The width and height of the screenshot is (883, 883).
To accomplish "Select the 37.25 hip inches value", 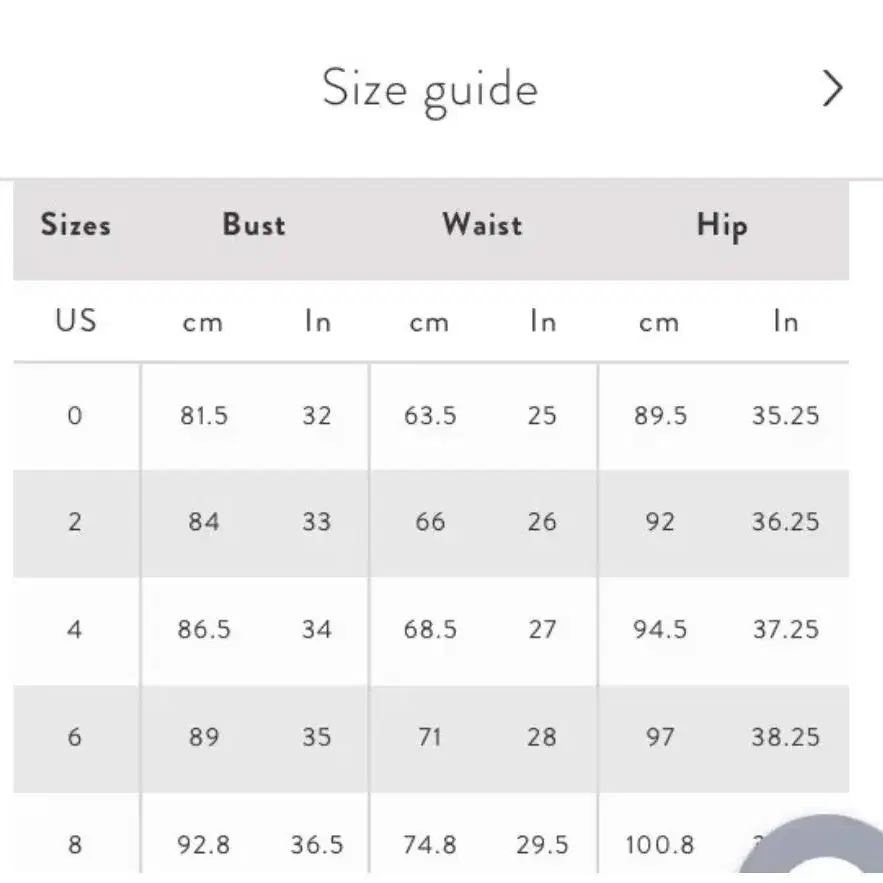I will pos(786,629).
